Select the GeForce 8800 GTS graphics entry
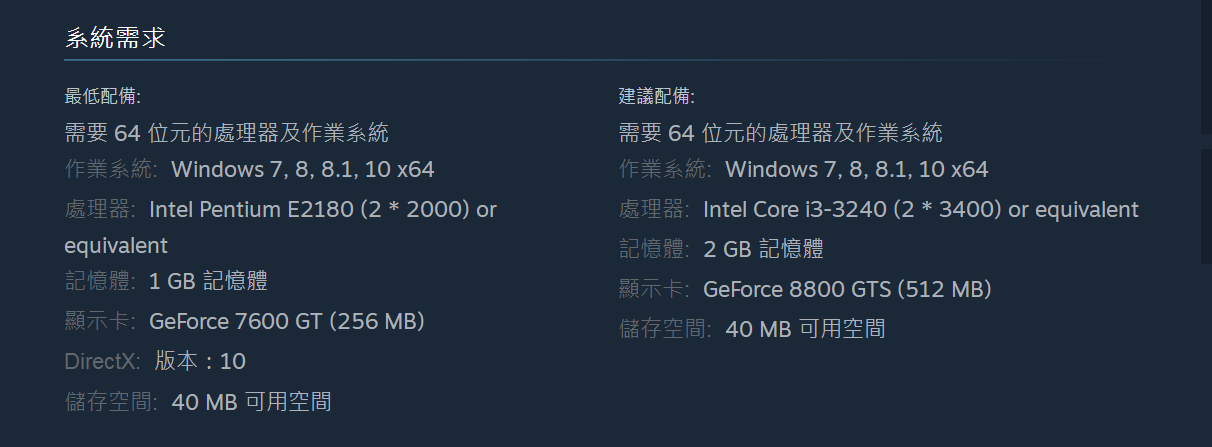This screenshot has width=1212, height=447. pos(848,290)
